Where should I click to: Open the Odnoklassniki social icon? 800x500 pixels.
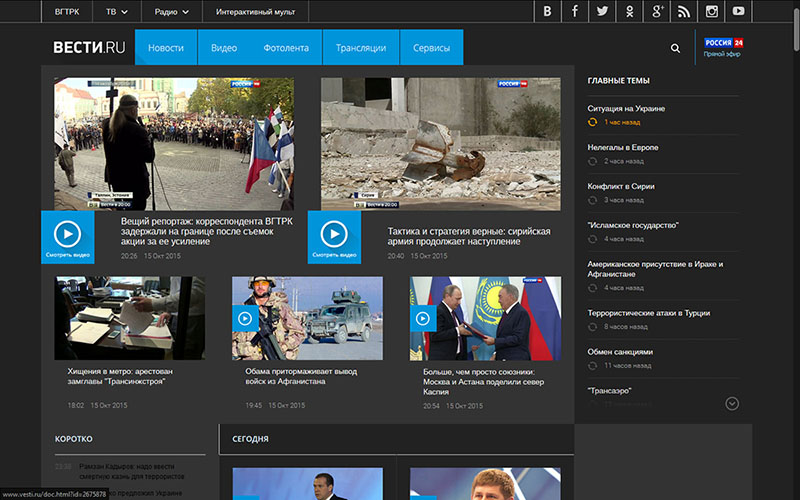click(630, 11)
